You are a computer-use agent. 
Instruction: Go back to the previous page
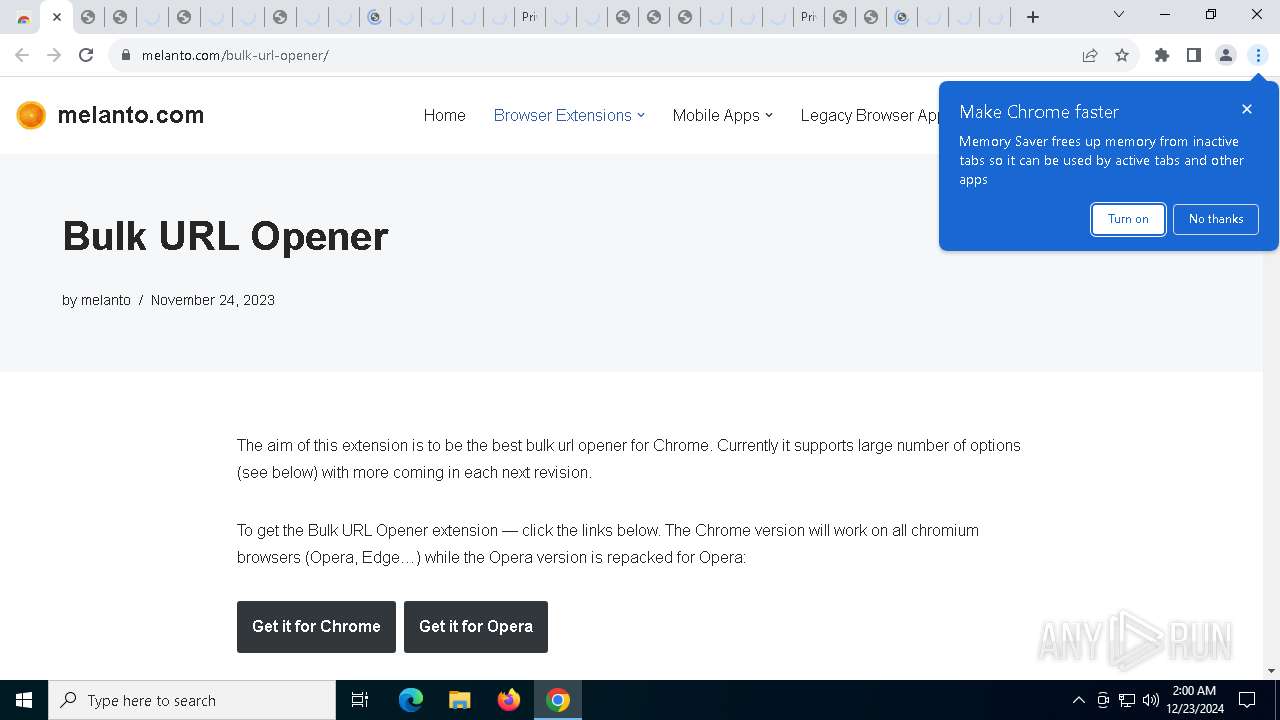pos(22,55)
